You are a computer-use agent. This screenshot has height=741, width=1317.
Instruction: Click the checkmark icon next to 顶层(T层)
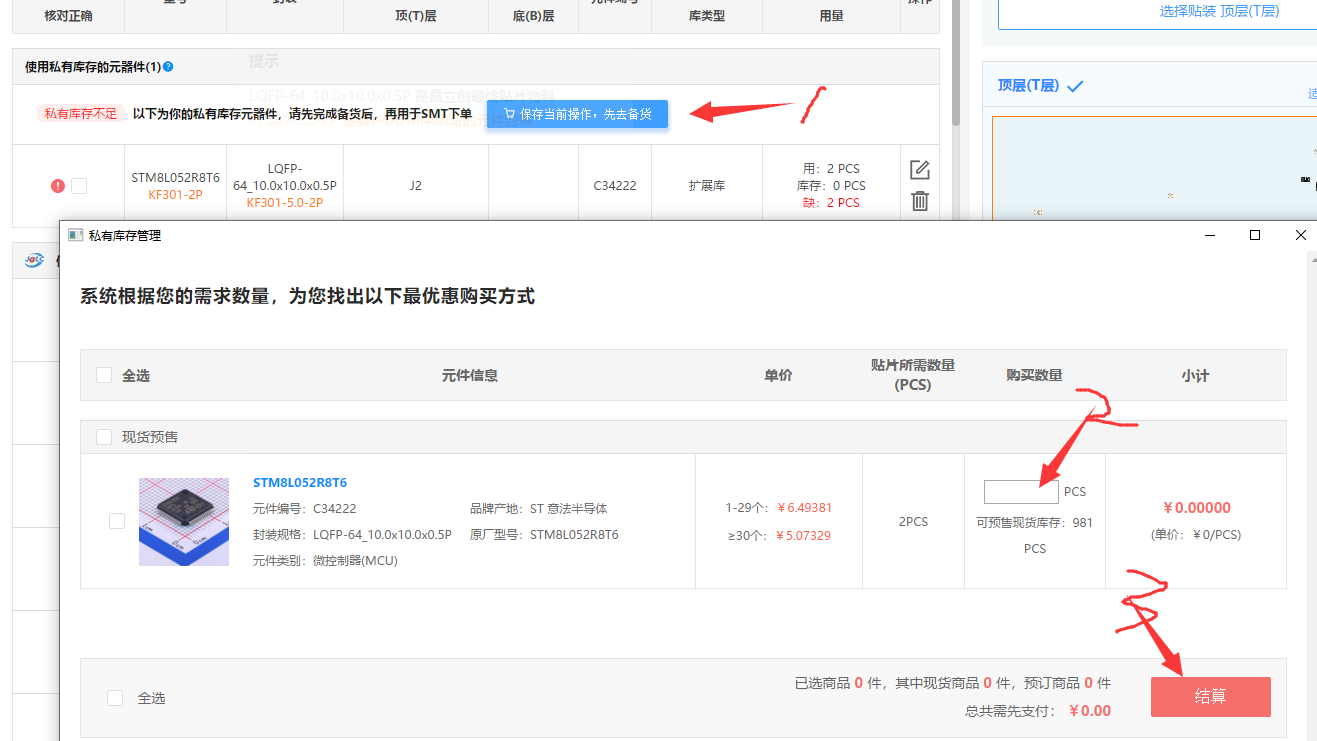[1075, 86]
